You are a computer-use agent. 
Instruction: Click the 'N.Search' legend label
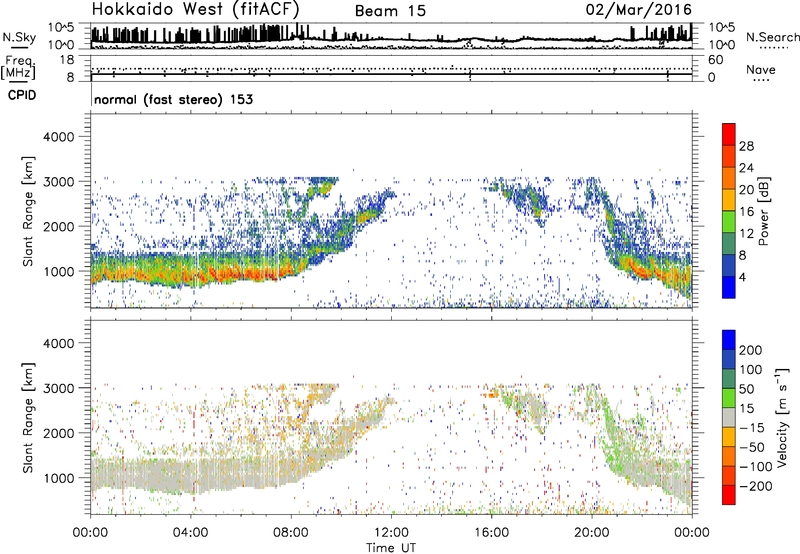(772, 37)
